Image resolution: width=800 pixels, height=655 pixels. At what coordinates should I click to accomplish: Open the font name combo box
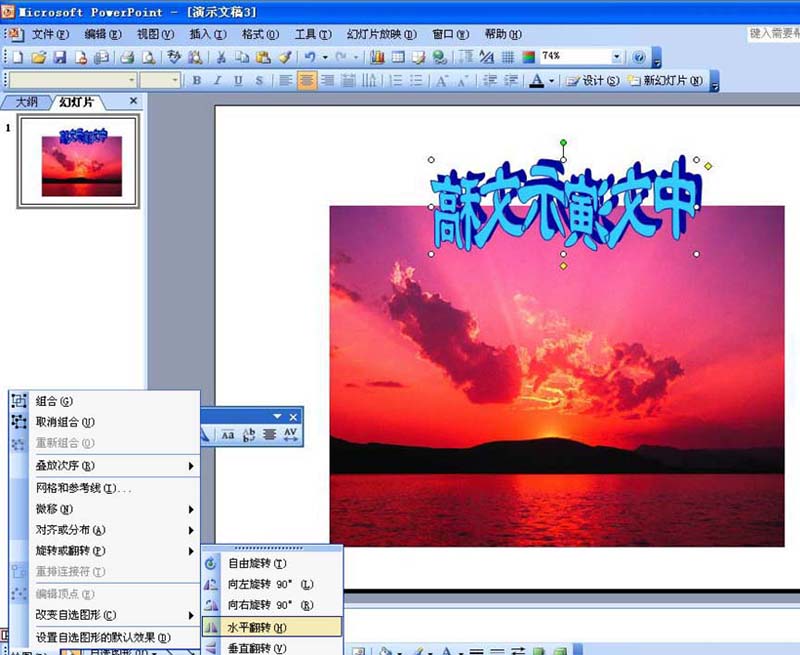(x=132, y=80)
